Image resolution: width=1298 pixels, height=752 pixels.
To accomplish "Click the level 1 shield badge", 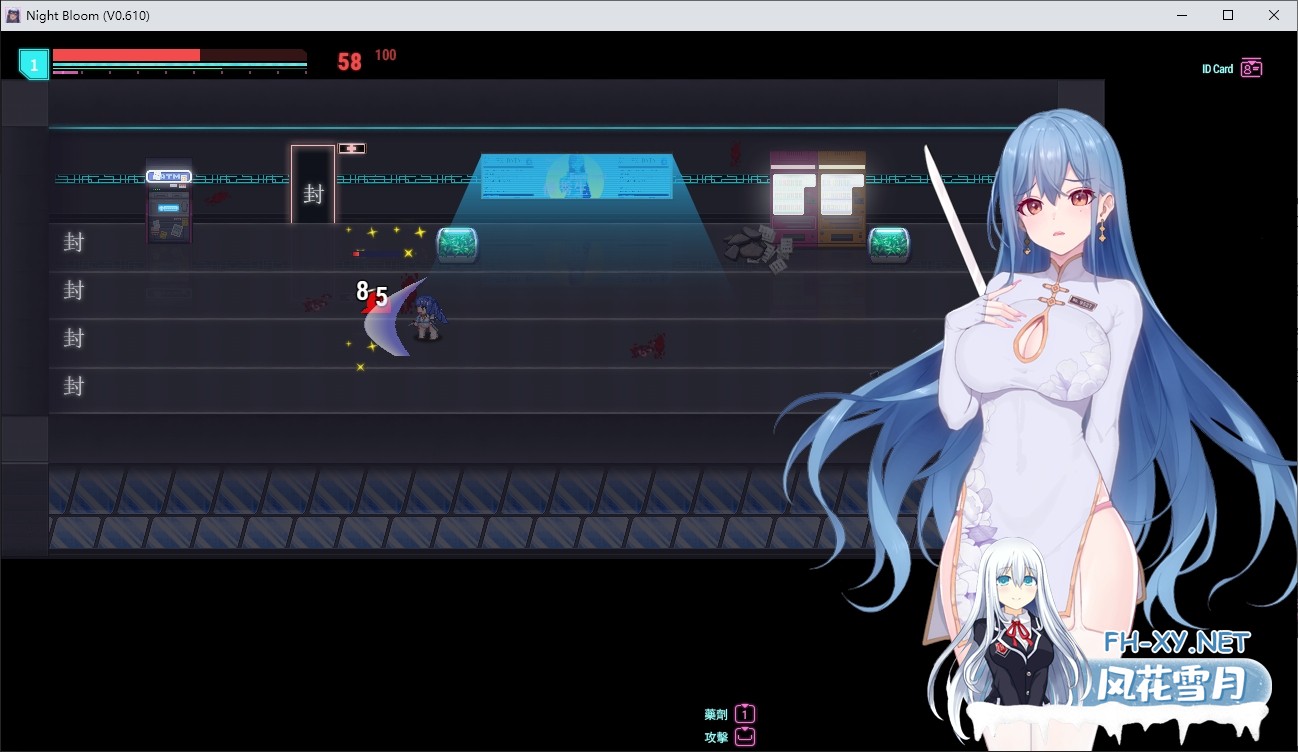I will coord(34,65).
